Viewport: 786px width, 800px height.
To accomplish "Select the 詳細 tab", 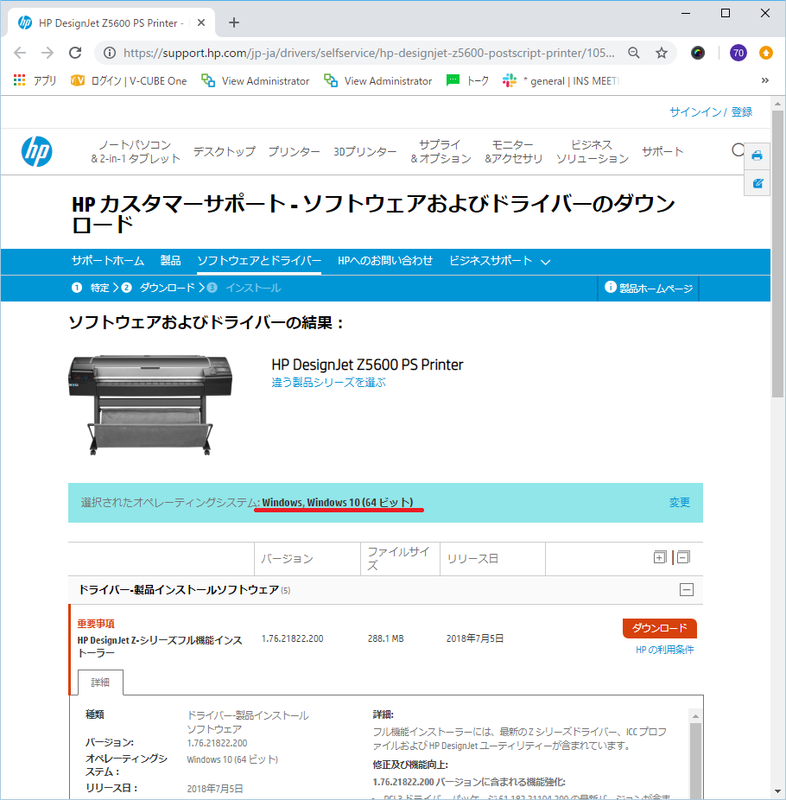I will (x=100, y=682).
